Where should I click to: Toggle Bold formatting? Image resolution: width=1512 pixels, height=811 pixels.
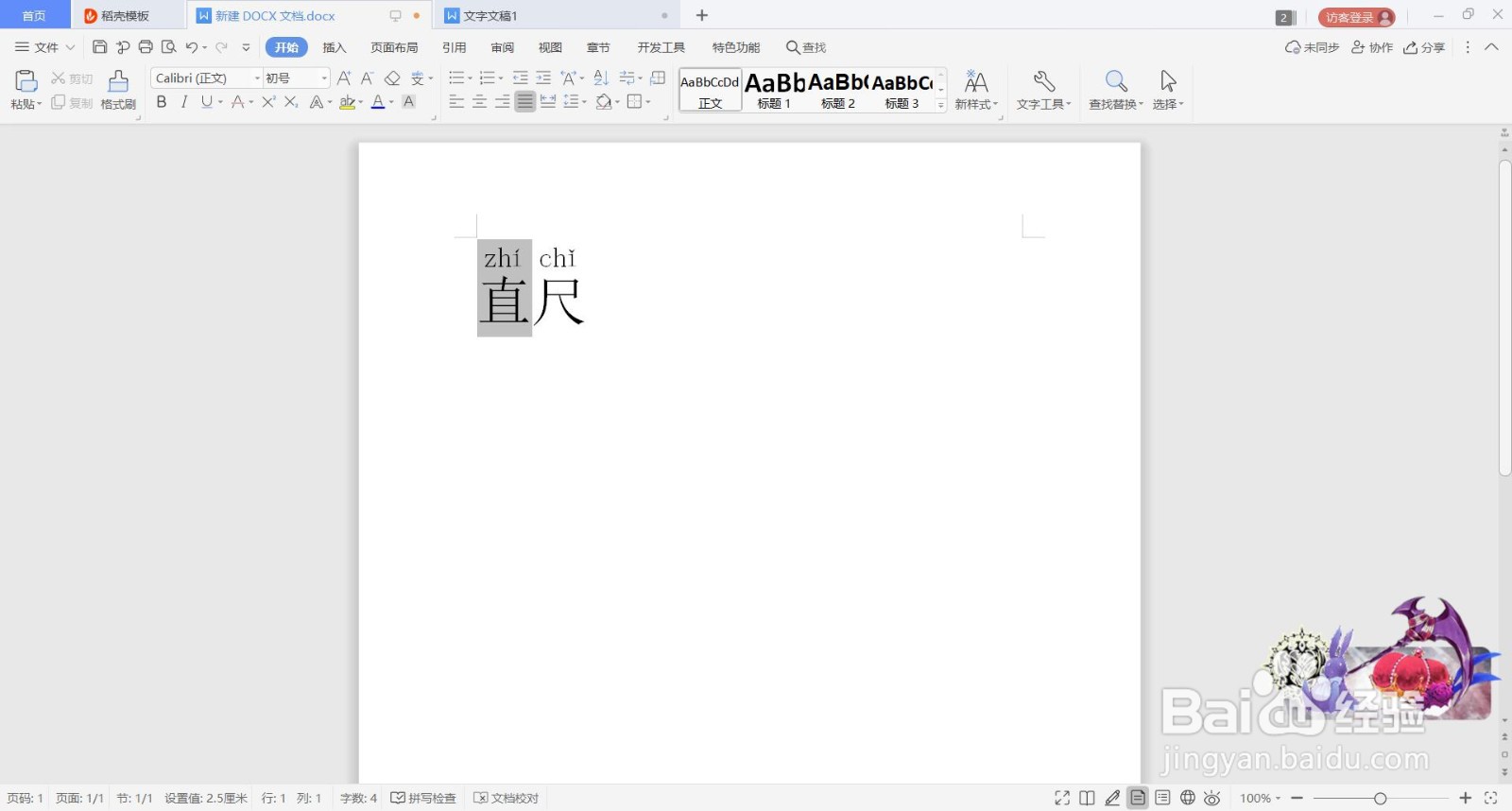162,102
